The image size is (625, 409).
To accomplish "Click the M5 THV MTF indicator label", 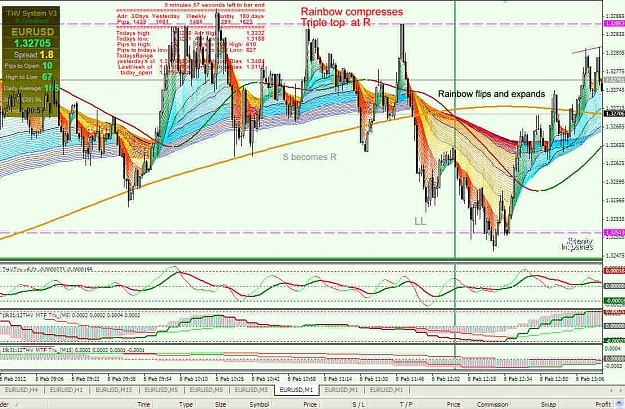I will pos(71,315).
